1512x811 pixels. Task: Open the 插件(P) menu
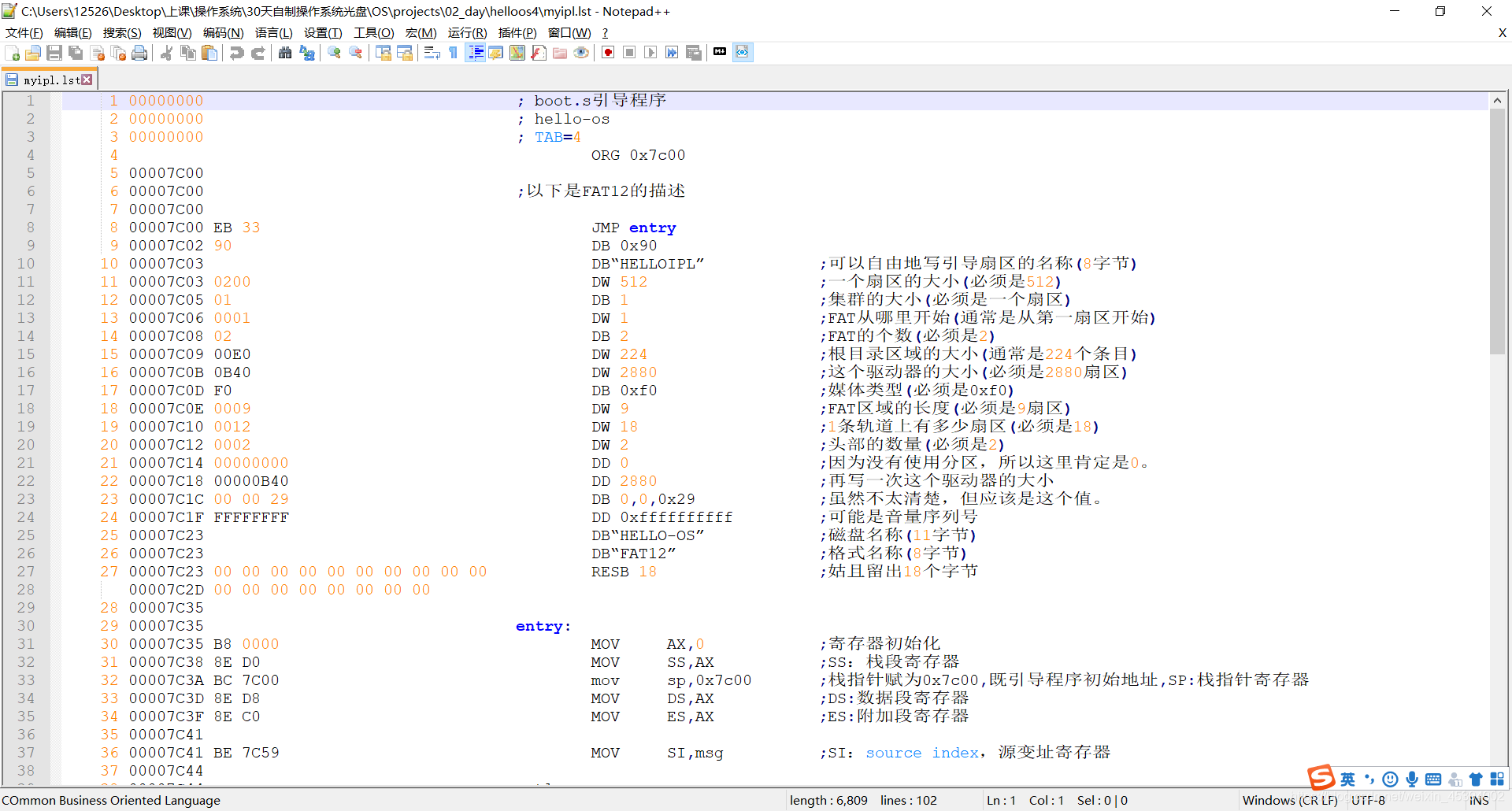517,33
